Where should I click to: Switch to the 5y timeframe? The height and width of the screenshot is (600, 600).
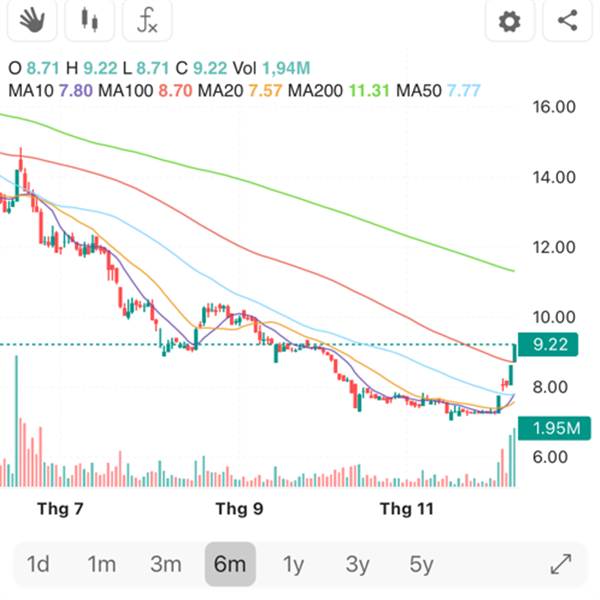421,564
